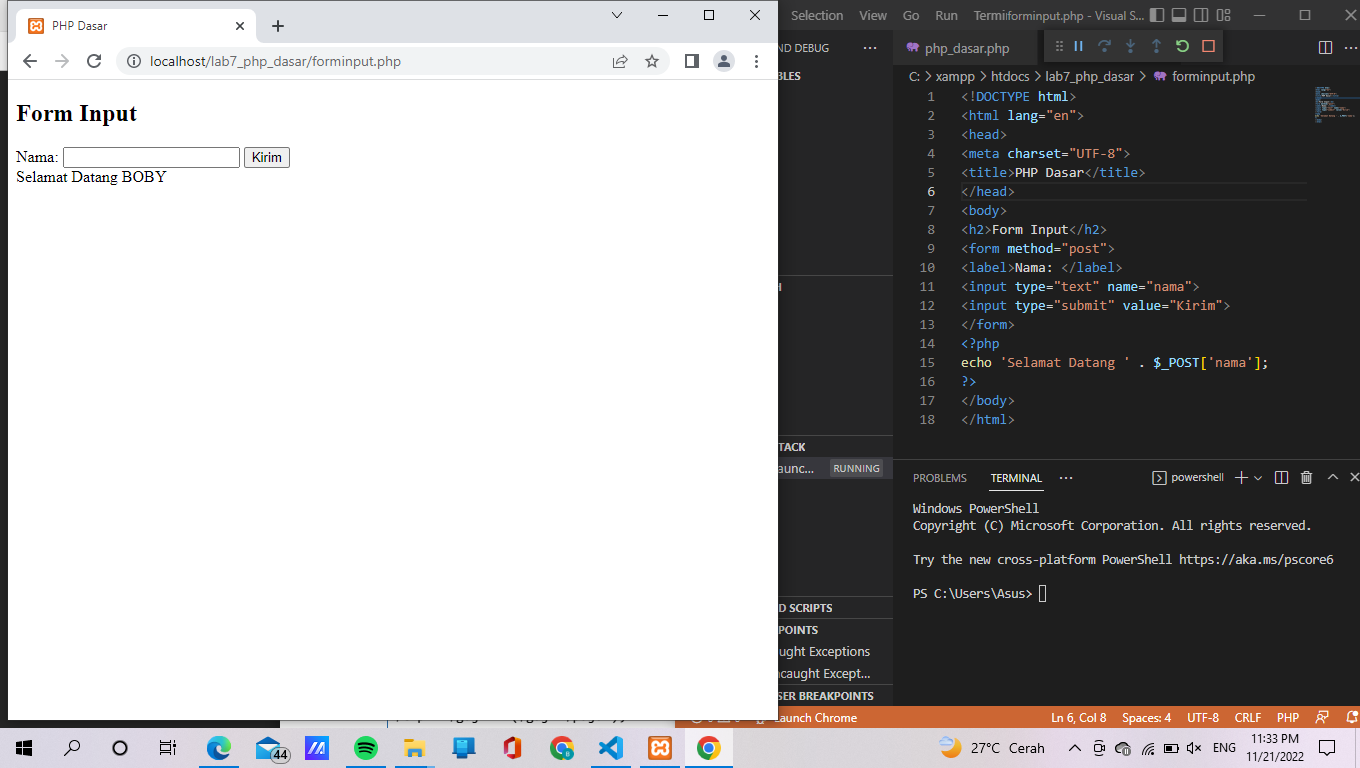This screenshot has width=1360, height=768.
Task: Open a new terminal with the plus icon
Action: point(1241,477)
